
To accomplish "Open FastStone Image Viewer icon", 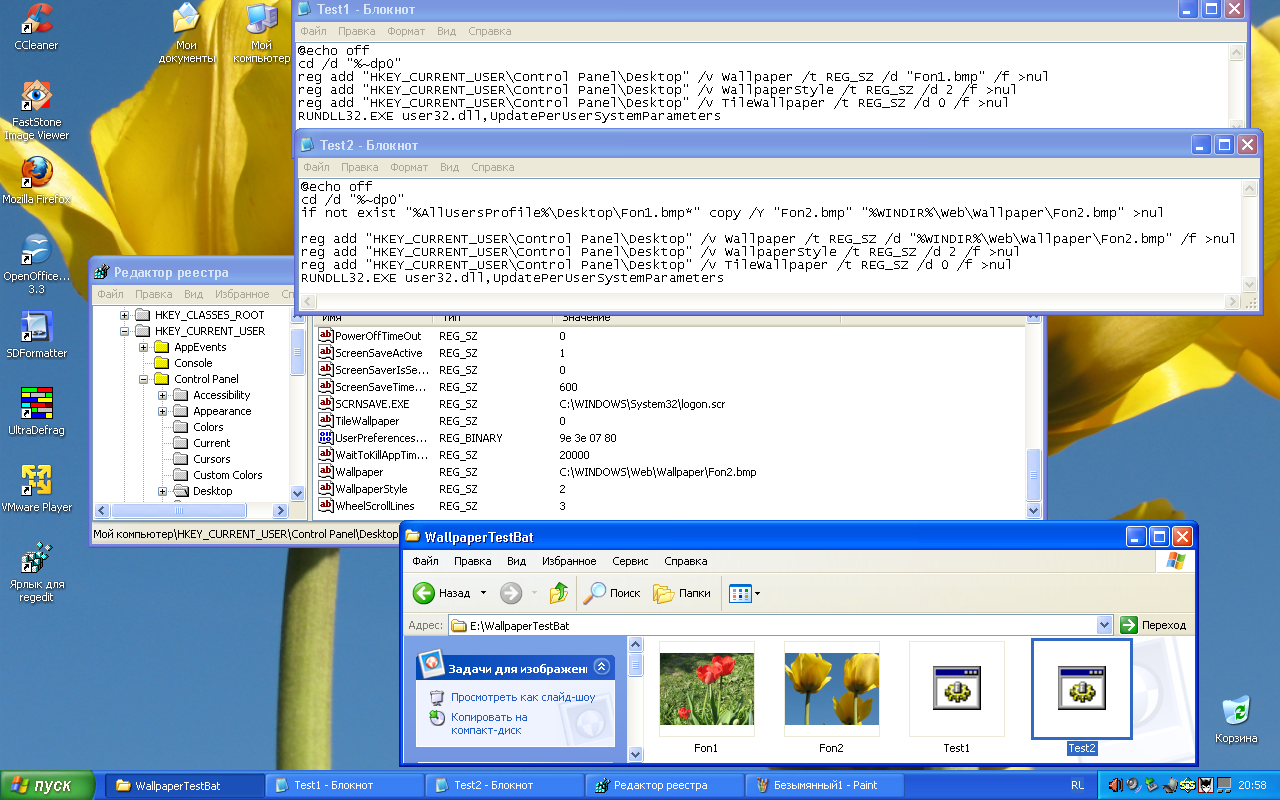I will tap(36, 96).
